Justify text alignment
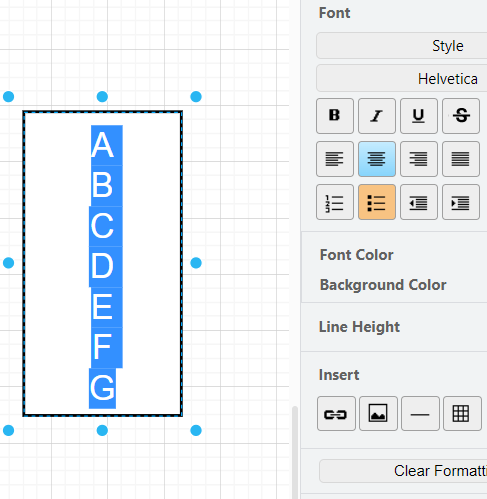Screen dimensions: 487x499 pyautogui.click(x=461, y=159)
